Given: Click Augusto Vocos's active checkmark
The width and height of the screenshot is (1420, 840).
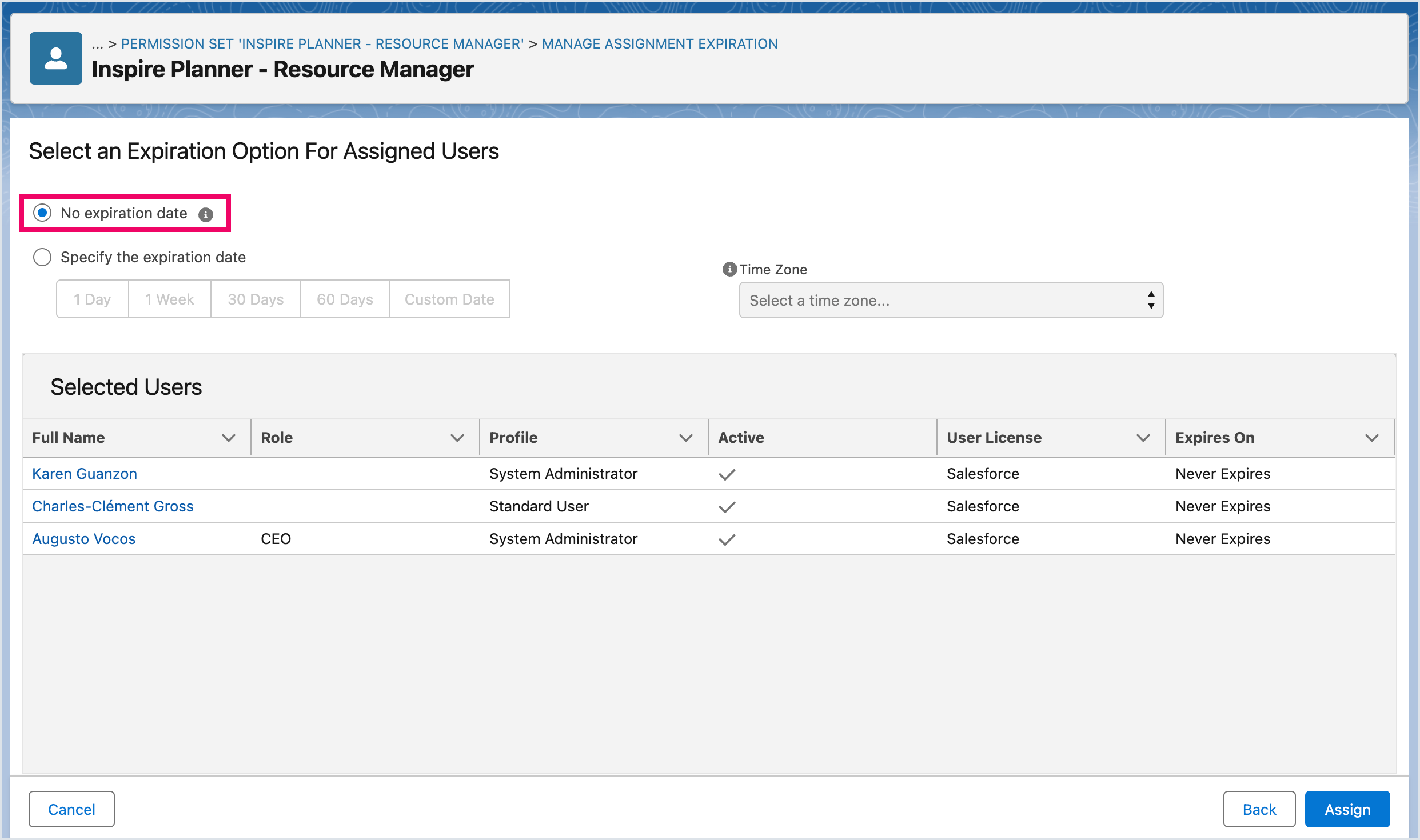Looking at the screenshot, I should pos(727,539).
